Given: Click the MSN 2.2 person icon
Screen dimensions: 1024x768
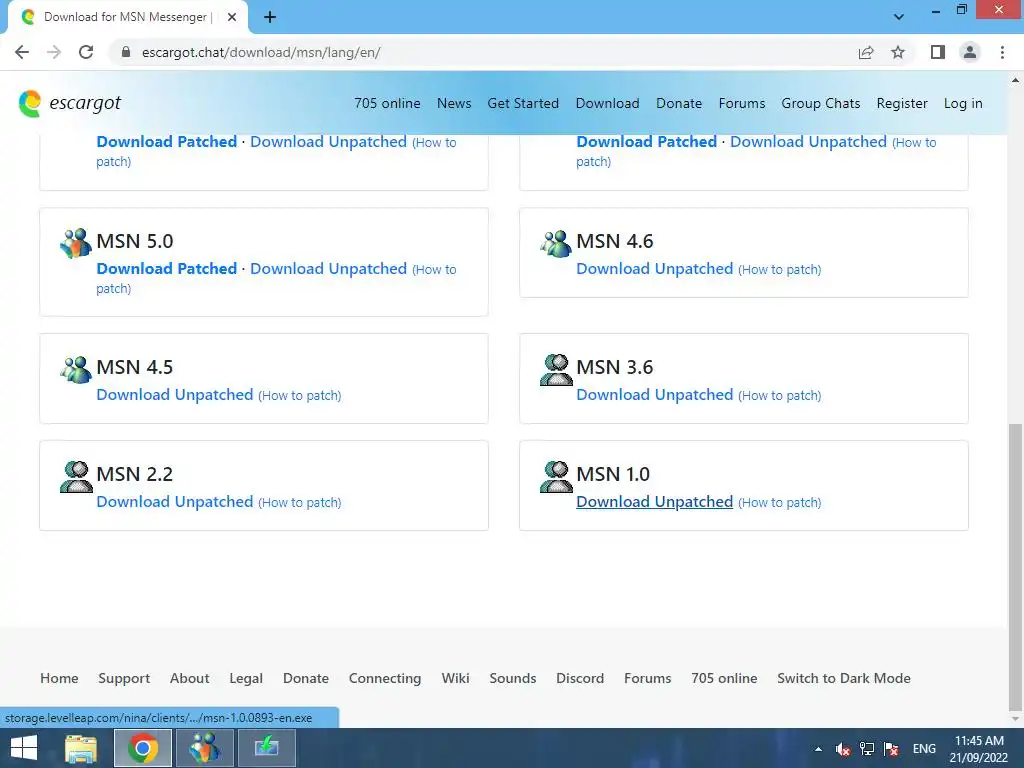Looking at the screenshot, I should click(x=76, y=477).
